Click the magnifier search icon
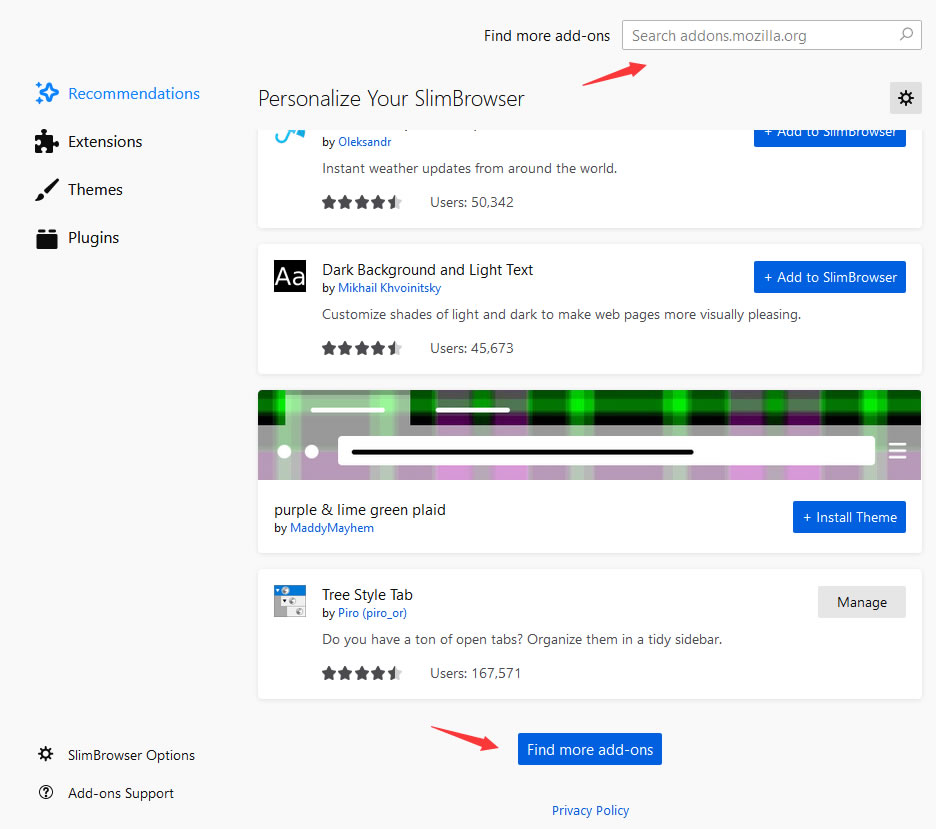The image size is (936, 829). point(906,35)
